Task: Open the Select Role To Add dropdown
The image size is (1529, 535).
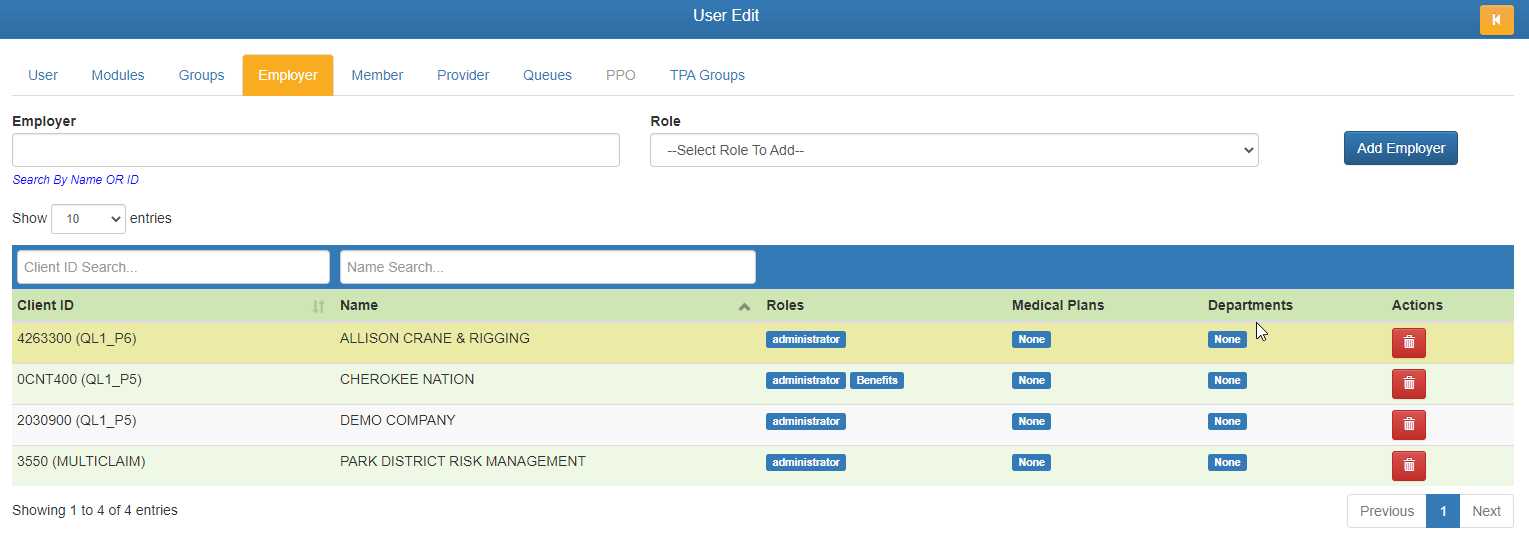Action: (953, 150)
